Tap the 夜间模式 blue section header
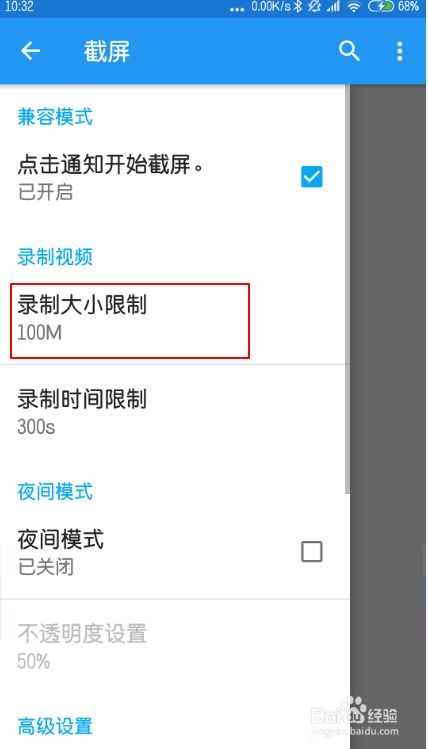This screenshot has height=749, width=428. [55, 492]
